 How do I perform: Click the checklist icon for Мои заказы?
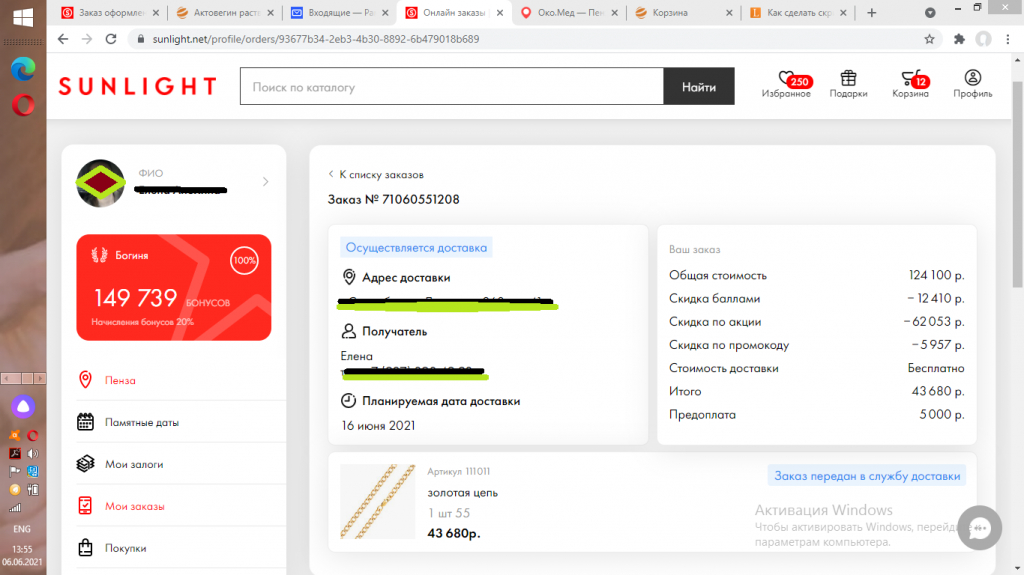85,505
